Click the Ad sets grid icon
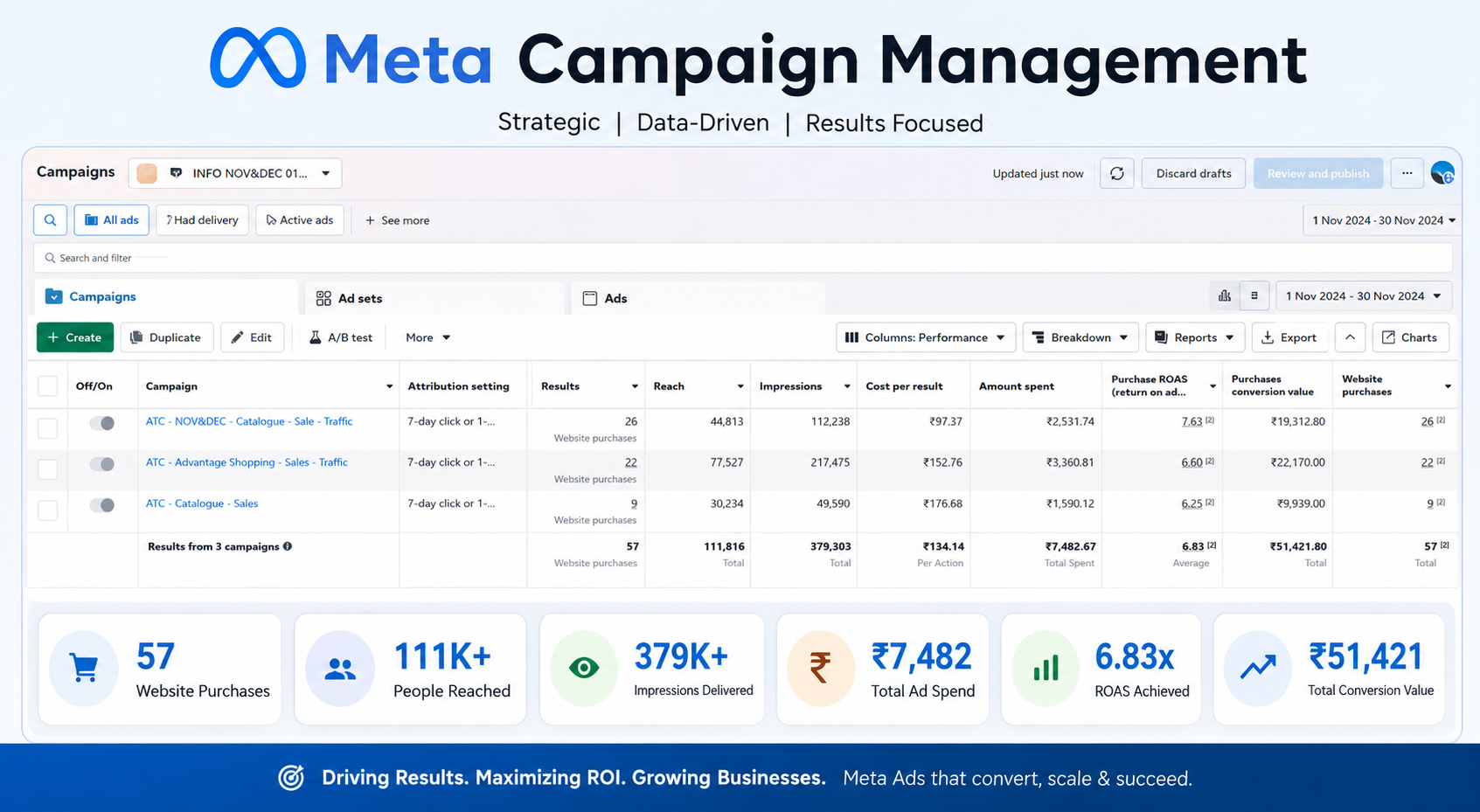The height and width of the screenshot is (812, 1480). point(323,298)
